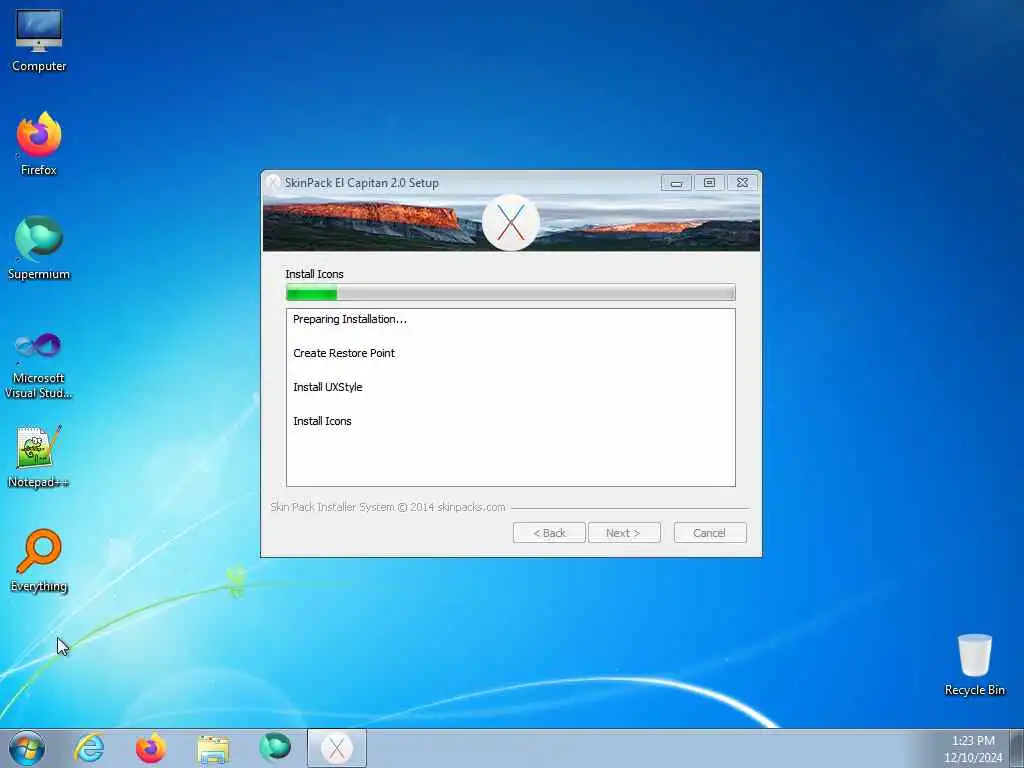The image size is (1024, 768).
Task: Click the green installation progress bar
Action: [511, 293]
